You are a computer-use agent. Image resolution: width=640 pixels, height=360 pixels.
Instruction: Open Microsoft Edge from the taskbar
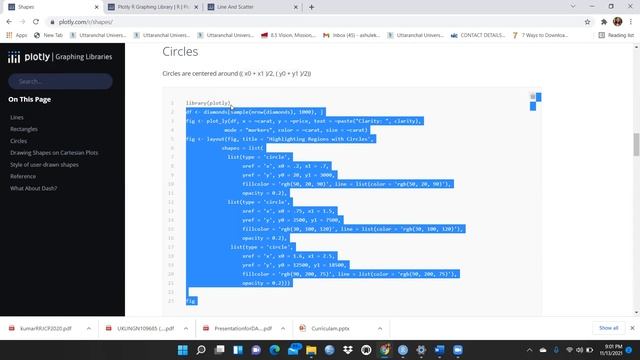point(275,350)
